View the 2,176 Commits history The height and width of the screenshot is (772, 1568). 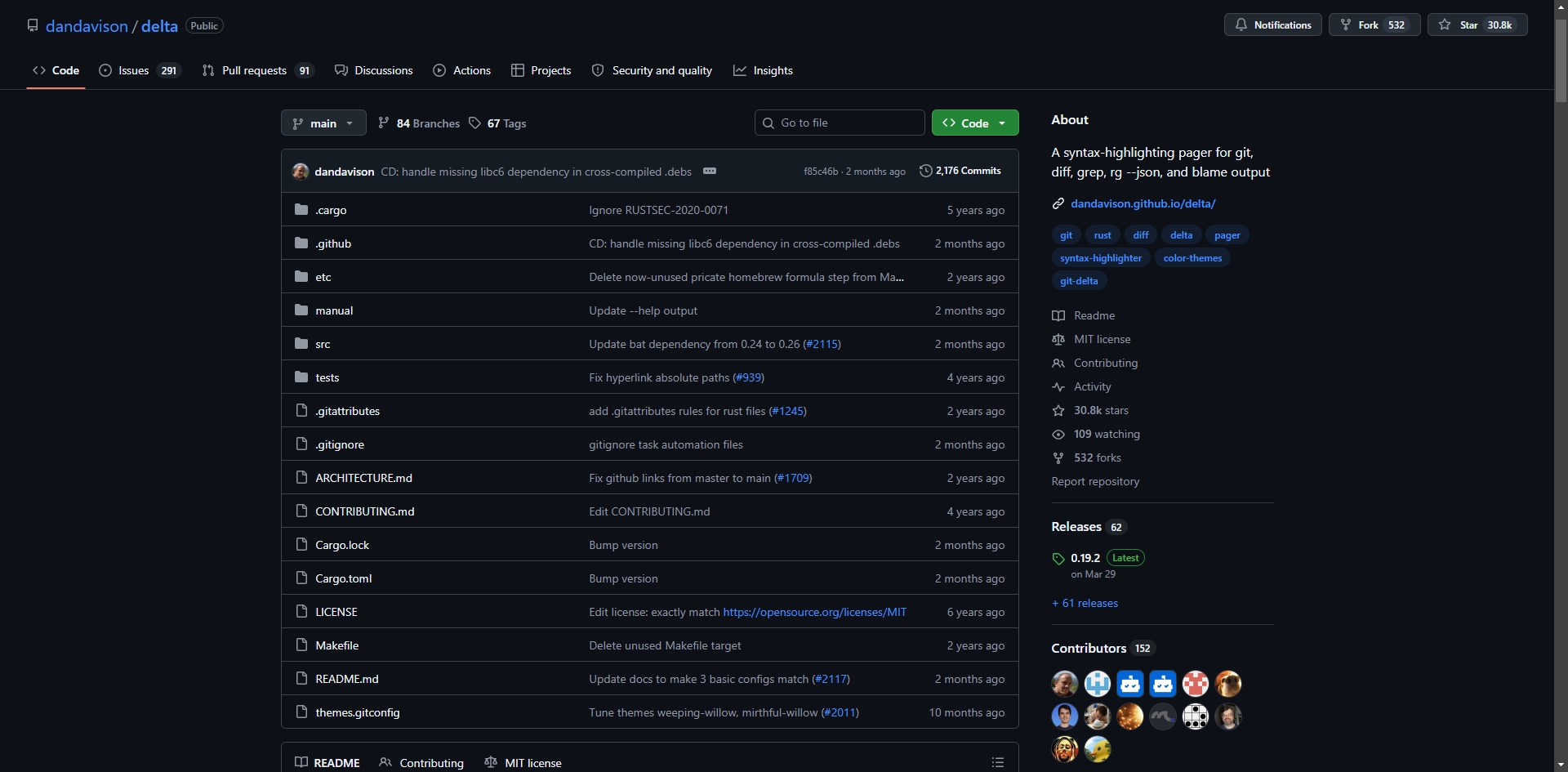click(x=960, y=171)
